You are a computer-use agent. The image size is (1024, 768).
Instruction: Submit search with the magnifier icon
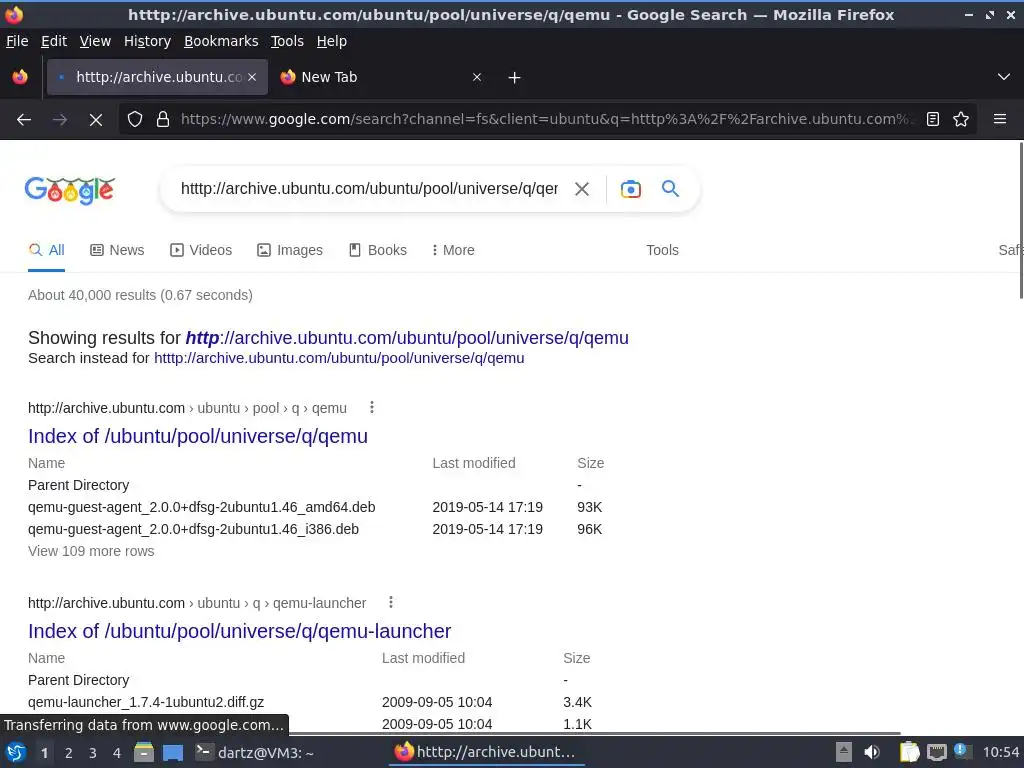coord(670,189)
